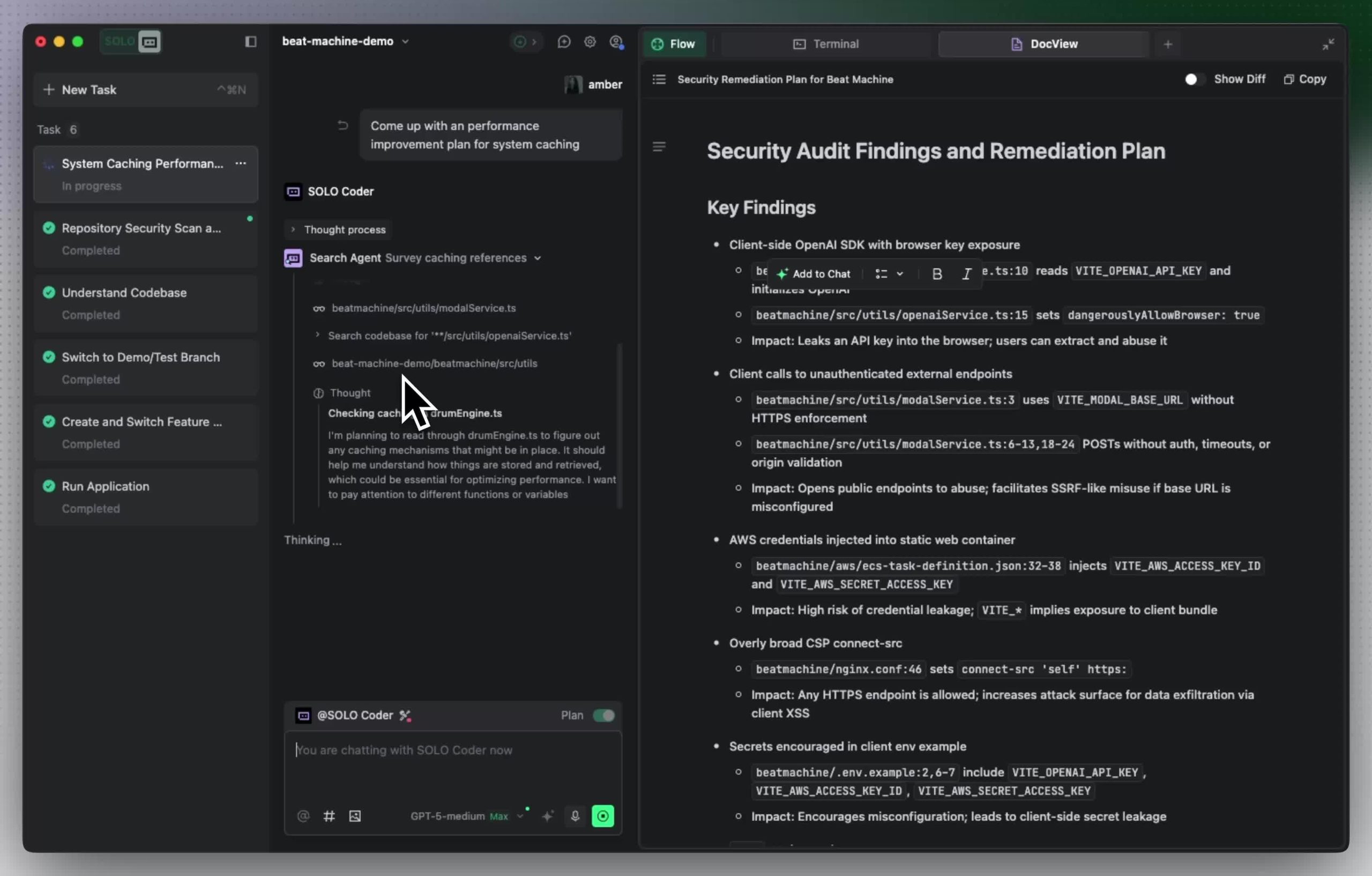1372x876 pixels.
Task: Click the hashtag context icon
Action: [x=329, y=816]
